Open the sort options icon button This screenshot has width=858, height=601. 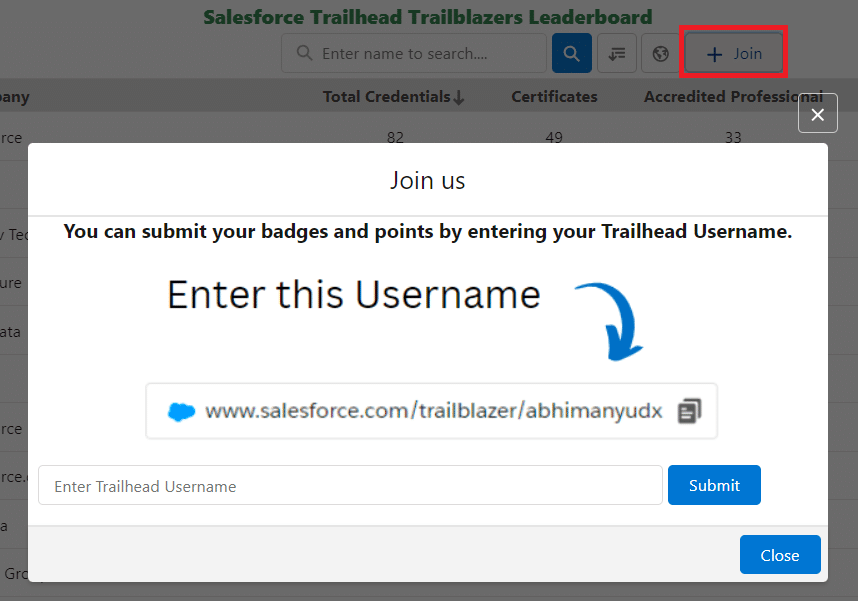617,53
